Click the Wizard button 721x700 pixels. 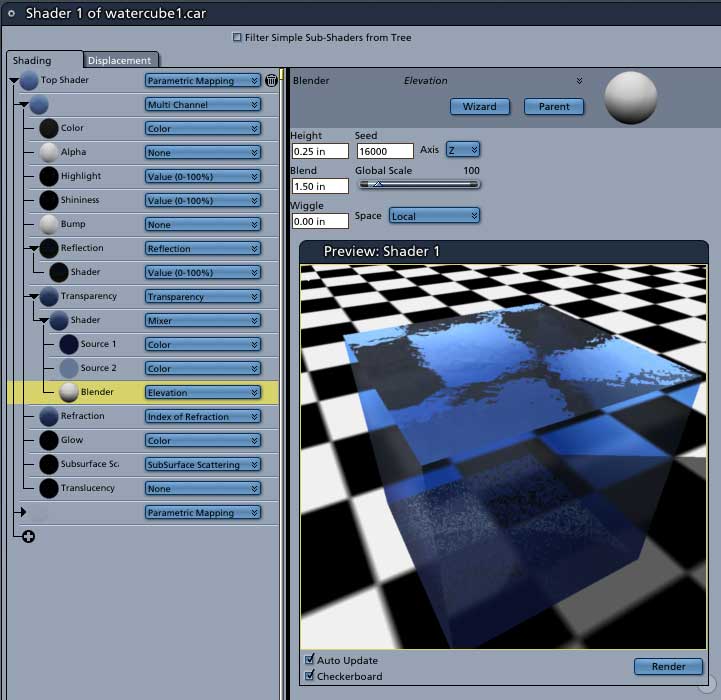point(480,107)
